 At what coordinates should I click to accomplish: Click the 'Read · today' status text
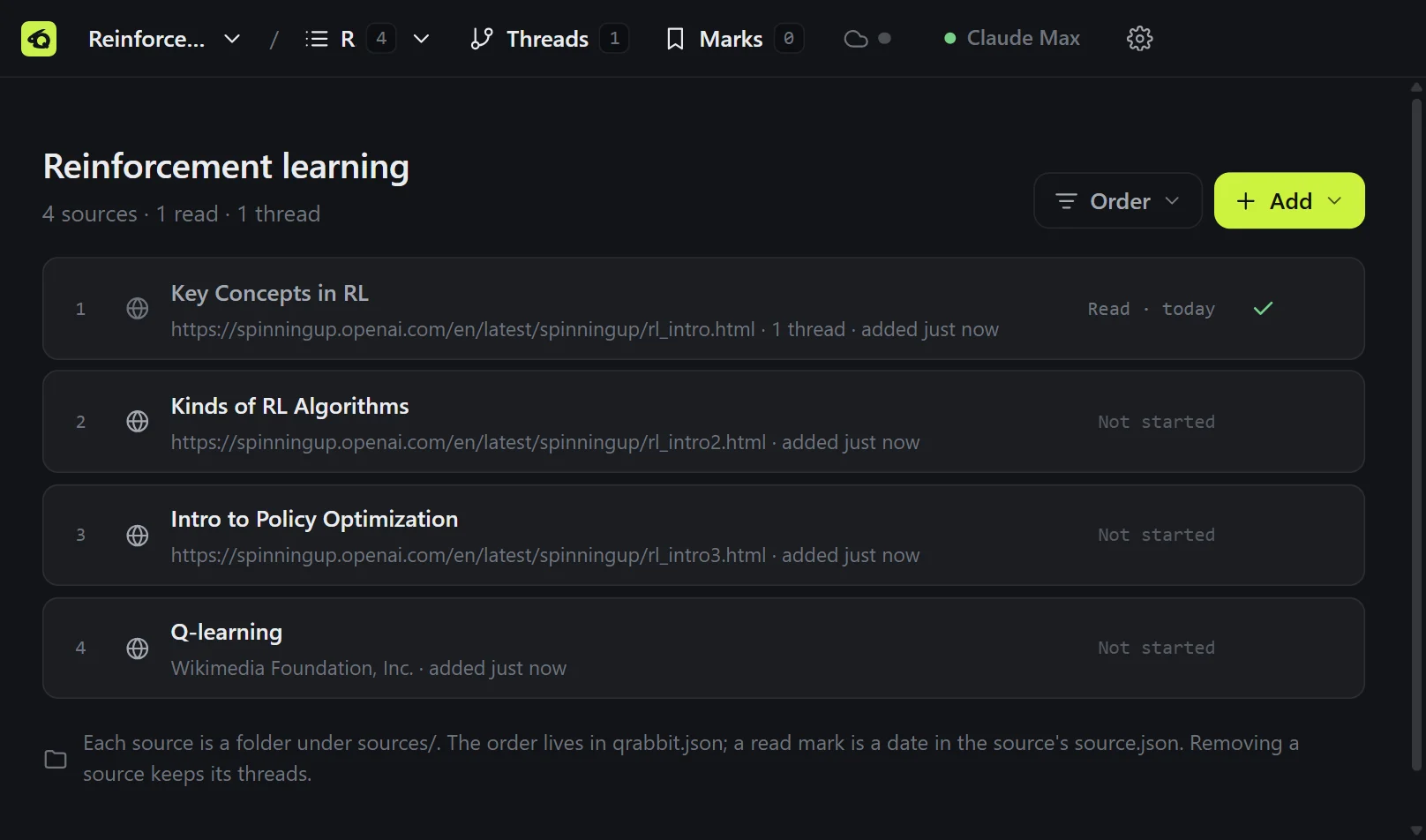(x=1151, y=309)
